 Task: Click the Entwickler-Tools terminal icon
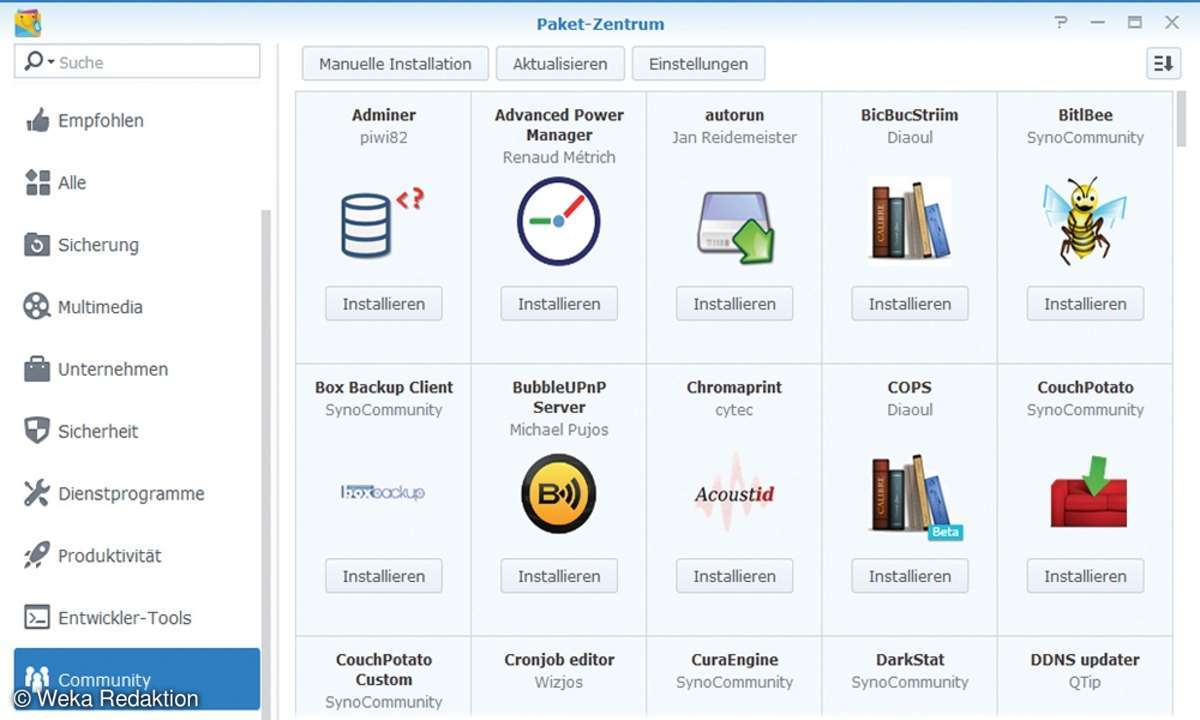point(37,618)
